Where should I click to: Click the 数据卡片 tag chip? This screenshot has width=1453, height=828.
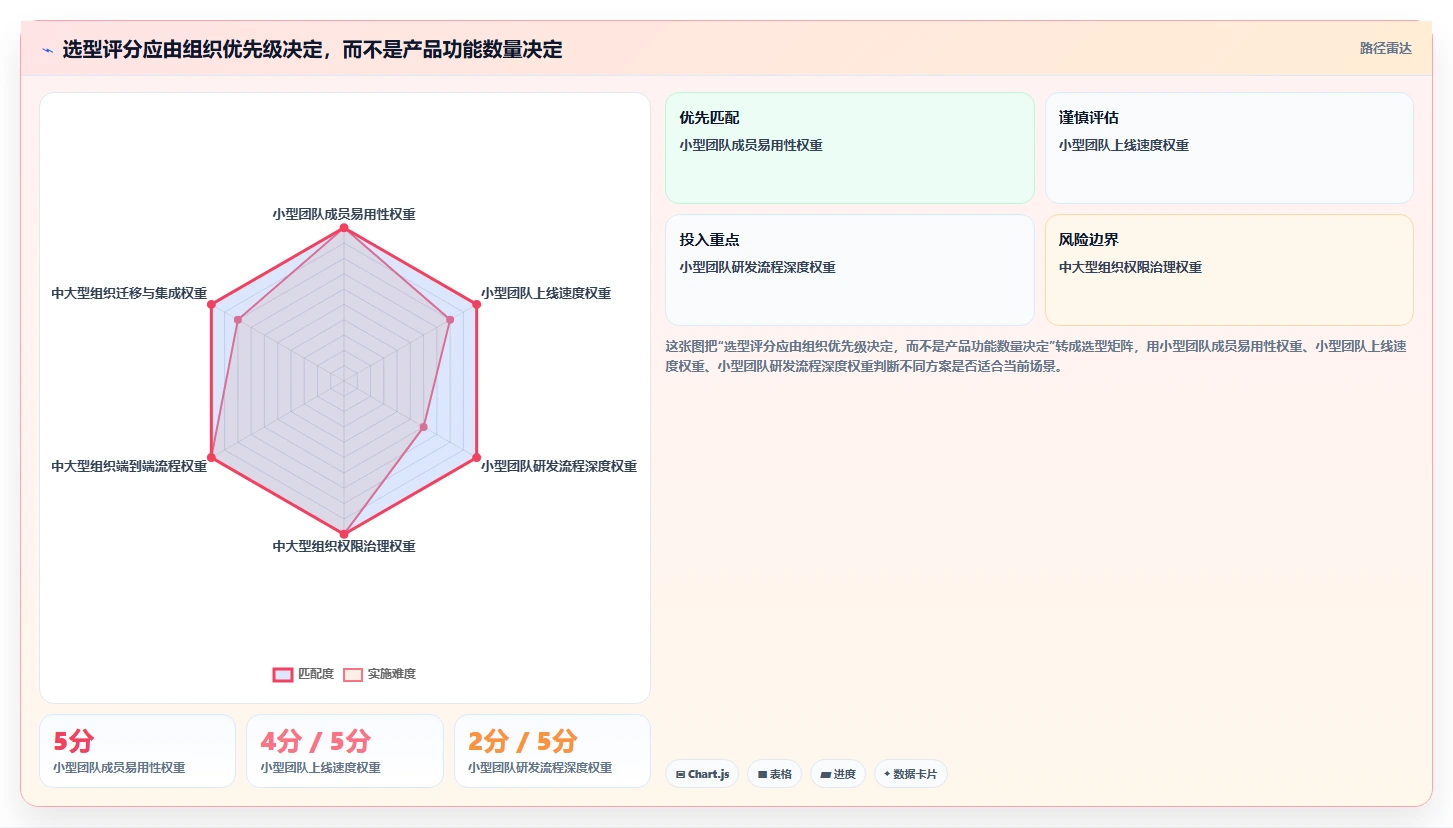point(911,774)
